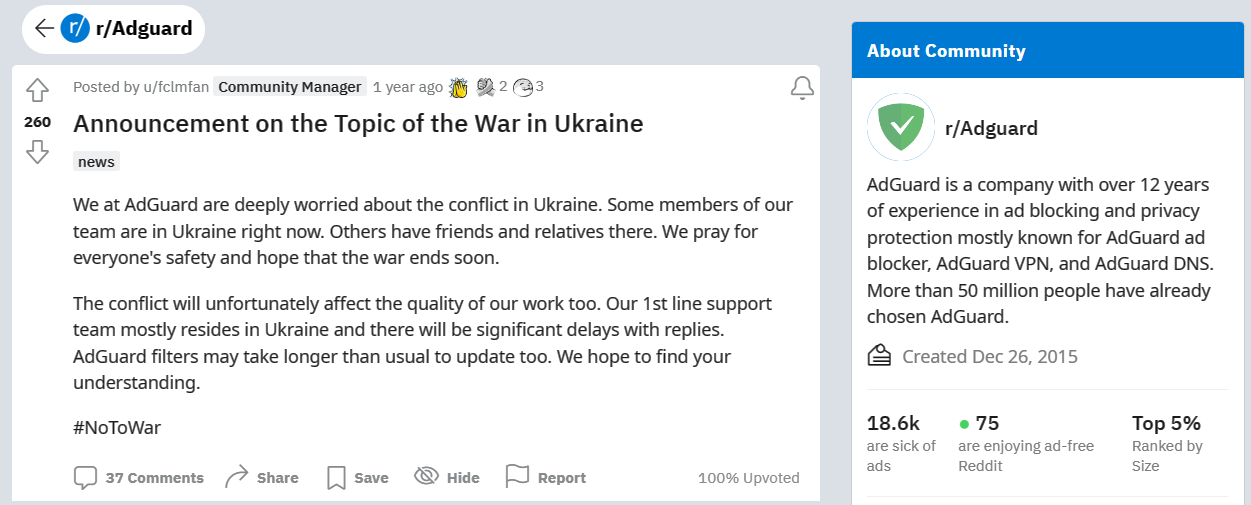Click the Community Manager flair label

click(290, 87)
